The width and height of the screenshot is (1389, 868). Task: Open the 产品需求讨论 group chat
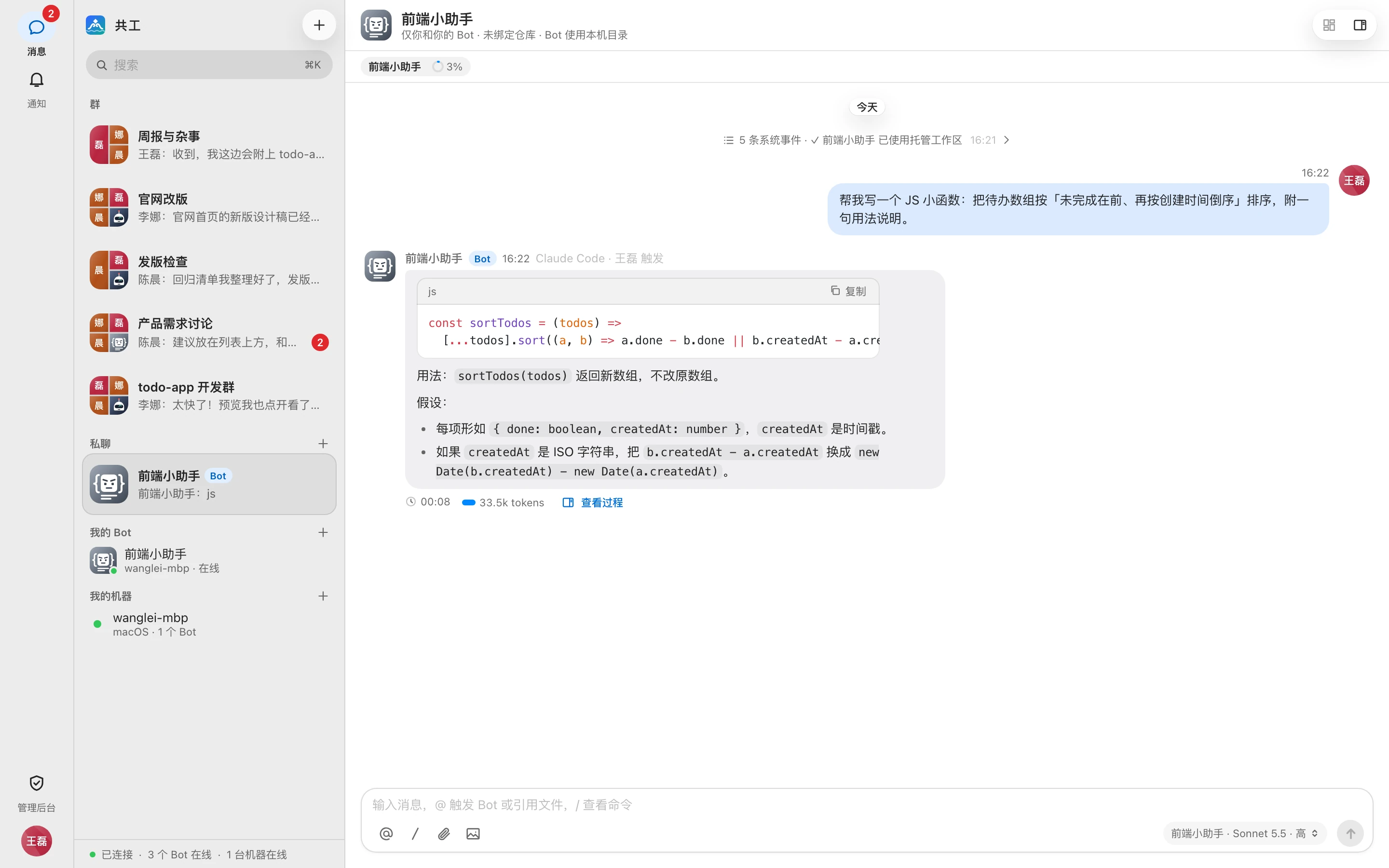pyautogui.click(x=209, y=332)
